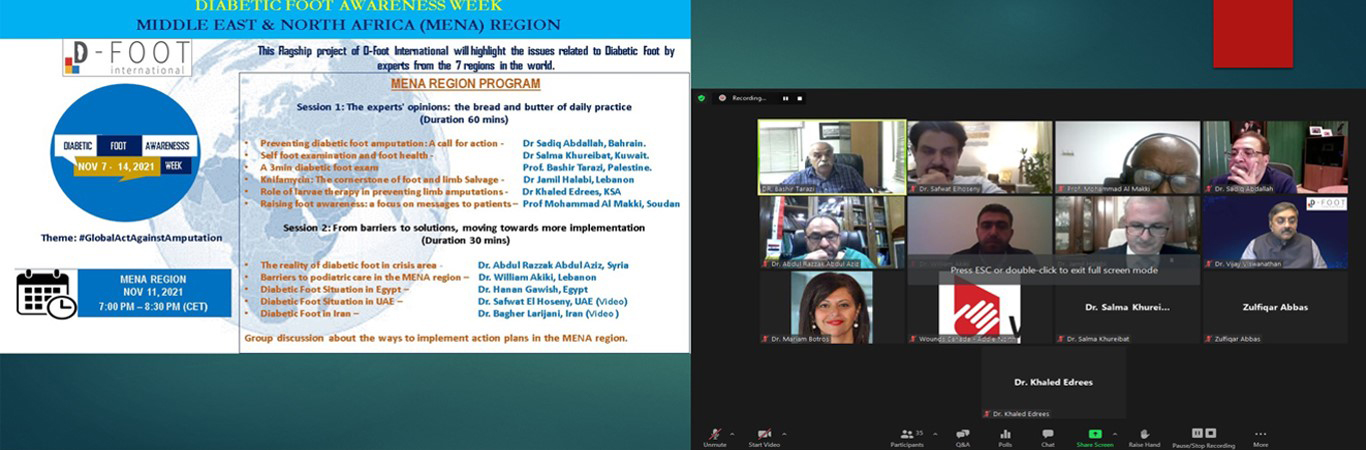Screen dimensions: 1366x450
Task: Select Dr. Salma Khureibat's participant tile
Action: 1128,308
